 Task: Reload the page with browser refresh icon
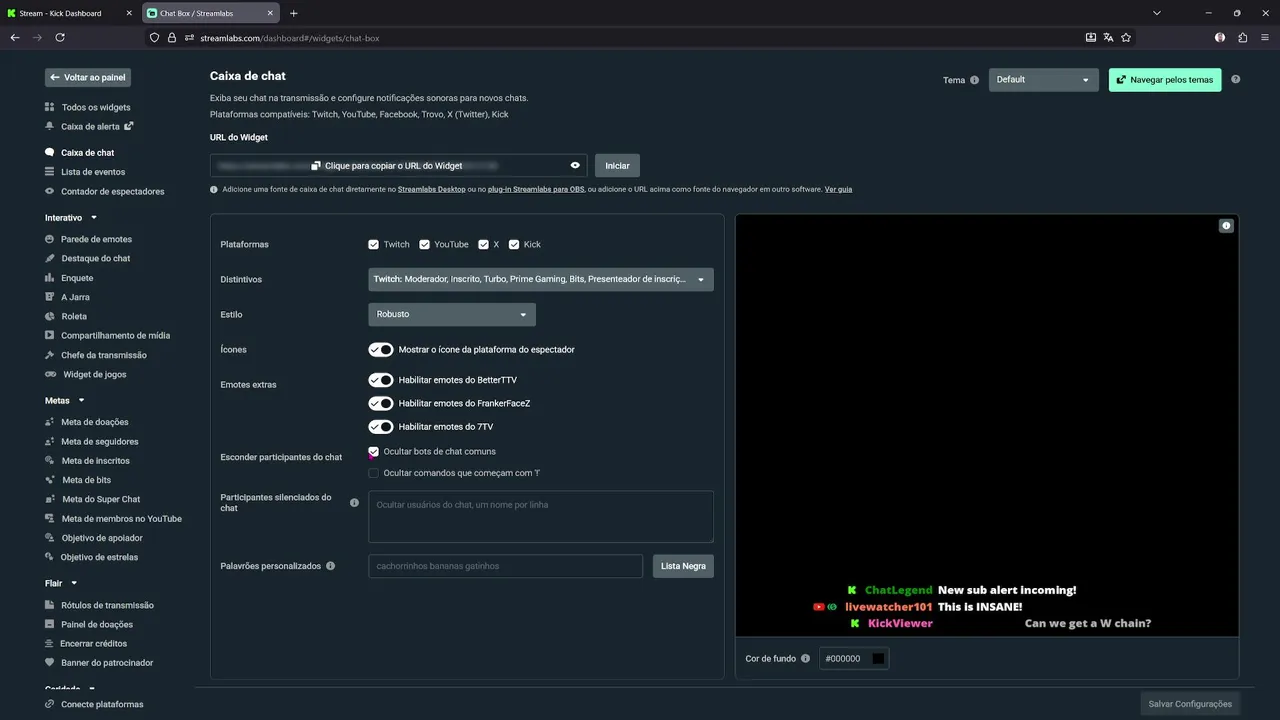pos(60,37)
